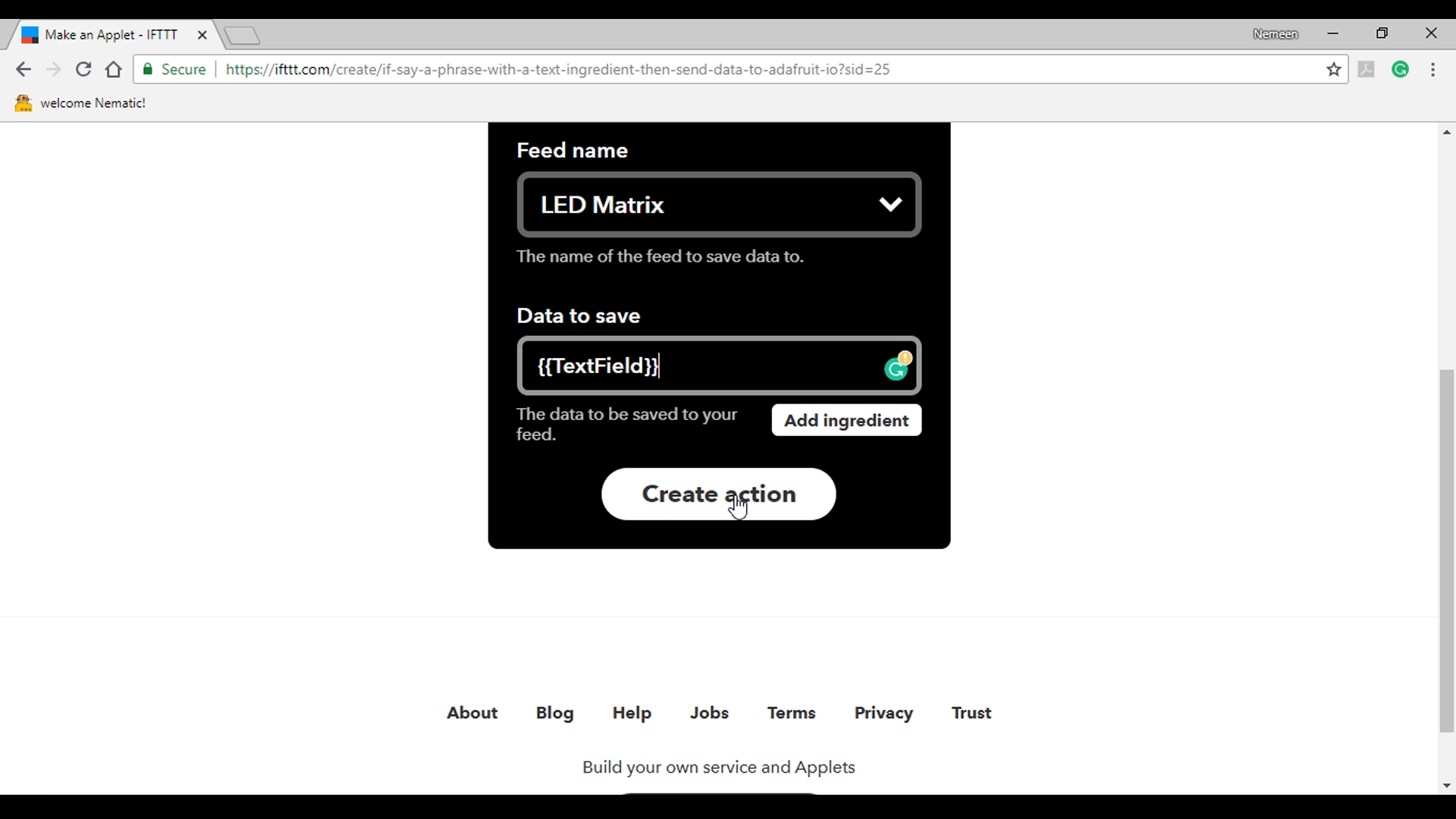The image size is (1456, 819).
Task: Open the About footer link
Action: (472, 713)
